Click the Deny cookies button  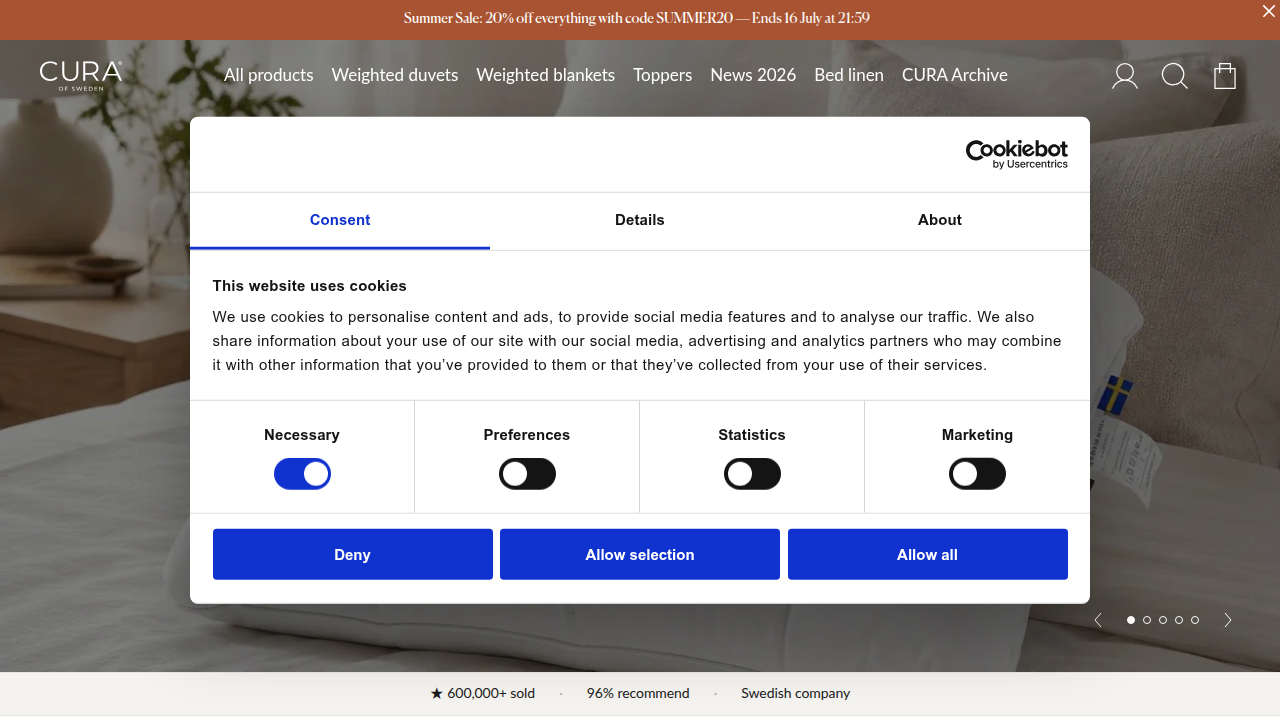tap(353, 554)
